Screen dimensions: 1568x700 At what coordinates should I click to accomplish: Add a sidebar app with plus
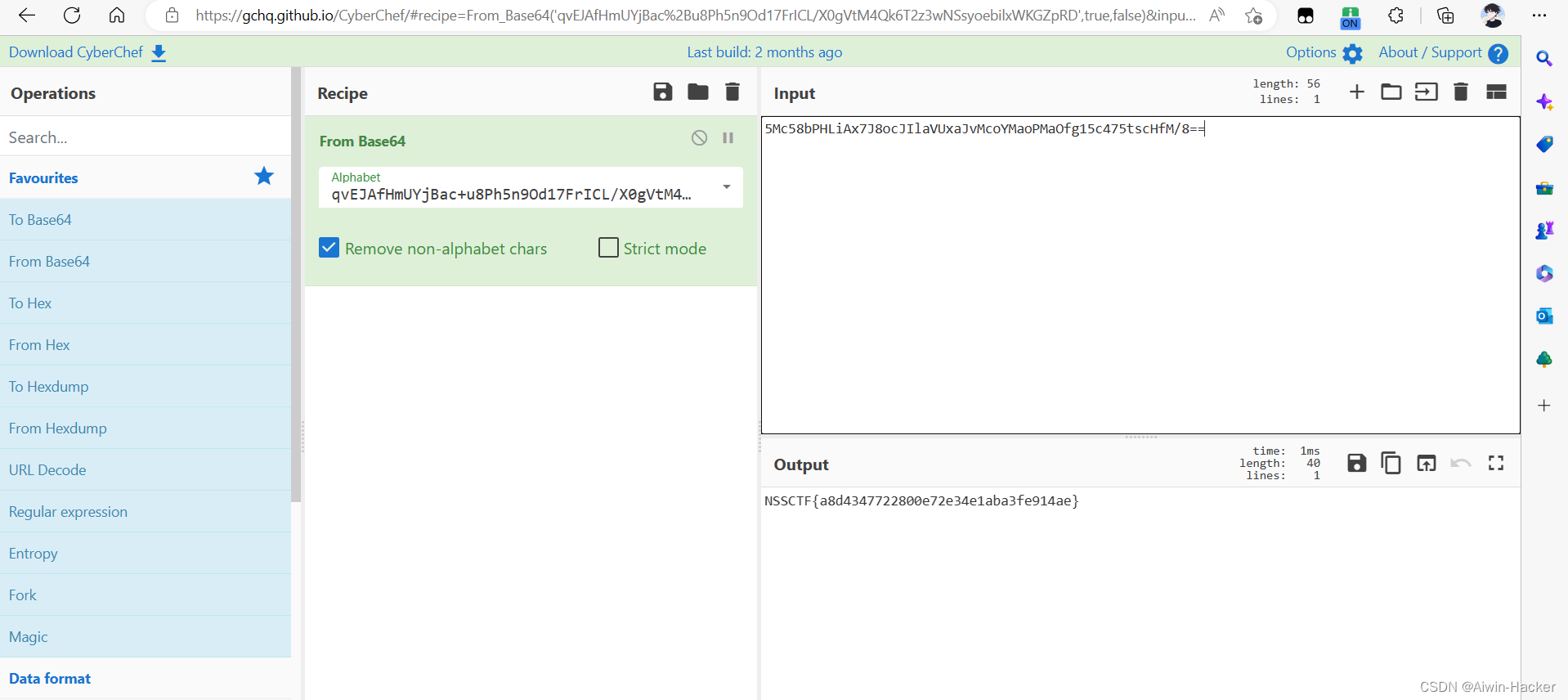[1544, 405]
